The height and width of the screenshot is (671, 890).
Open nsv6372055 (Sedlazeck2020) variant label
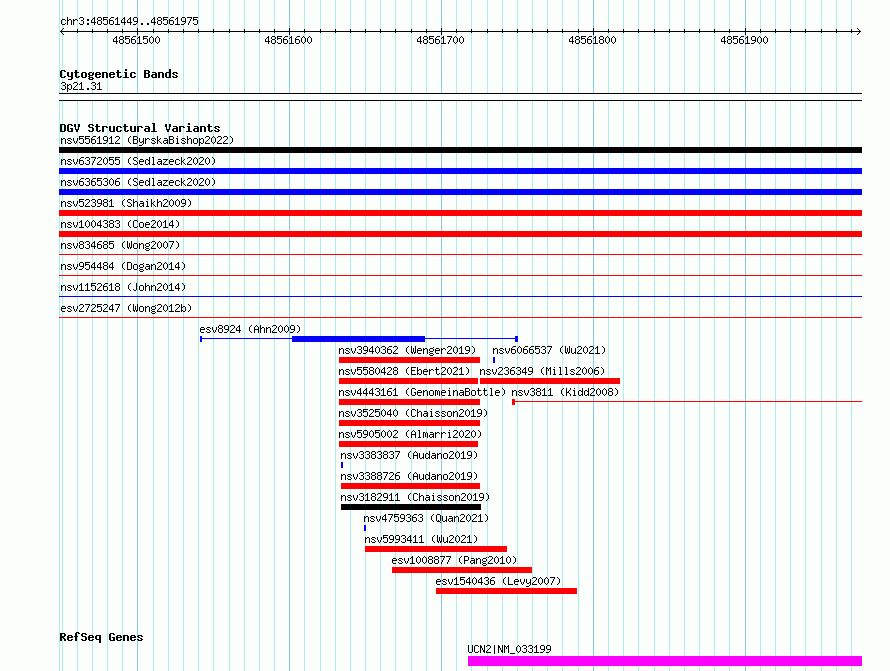138,161
